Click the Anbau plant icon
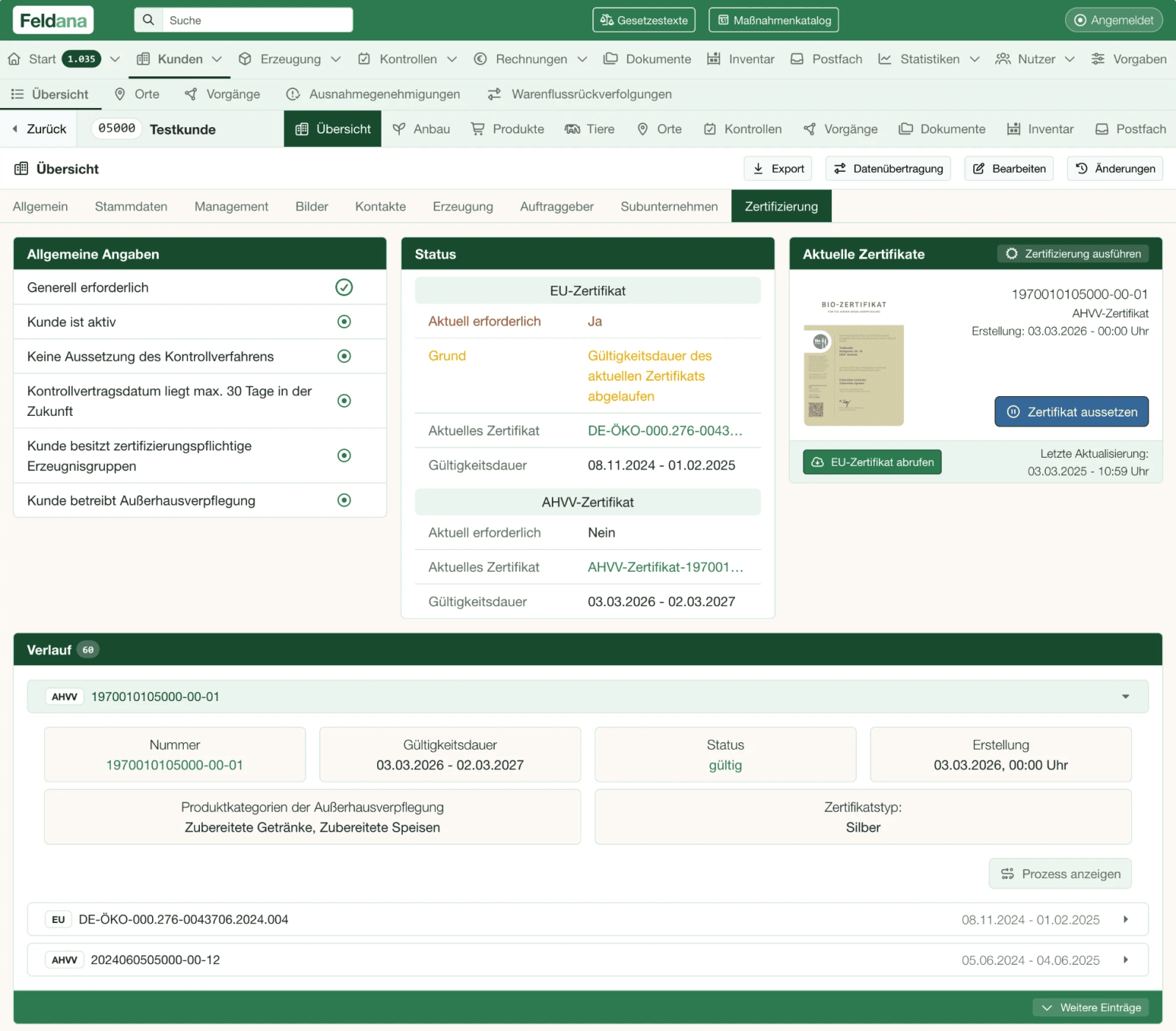 [x=399, y=129]
